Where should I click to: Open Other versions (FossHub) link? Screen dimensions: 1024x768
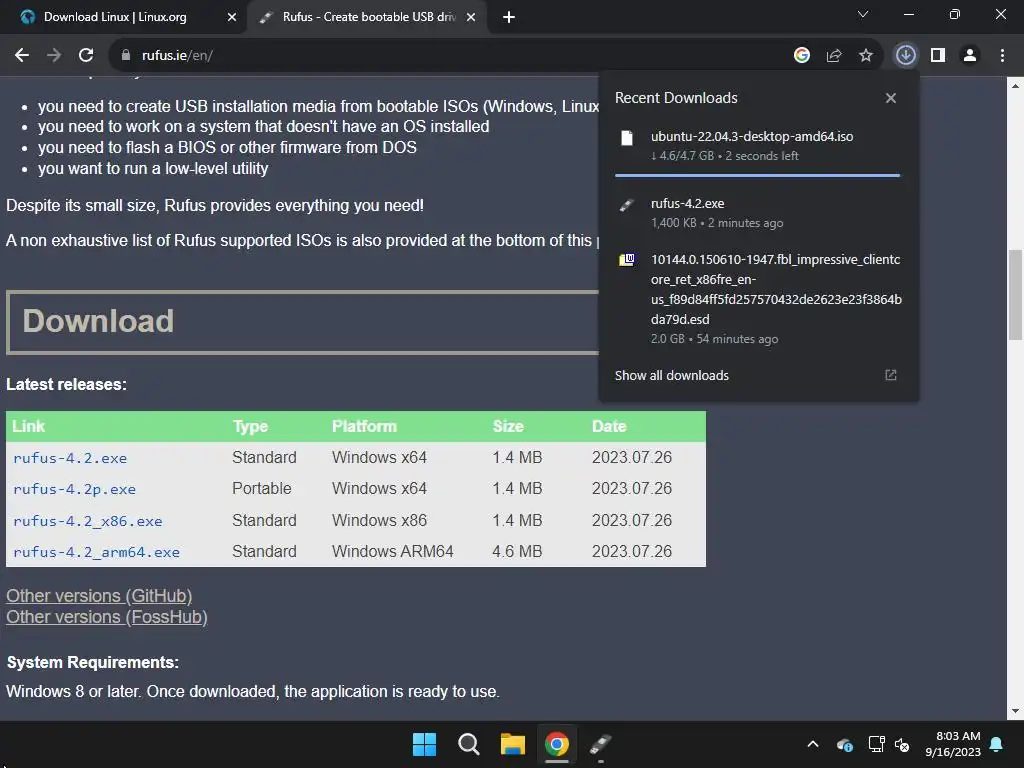click(106, 617)
